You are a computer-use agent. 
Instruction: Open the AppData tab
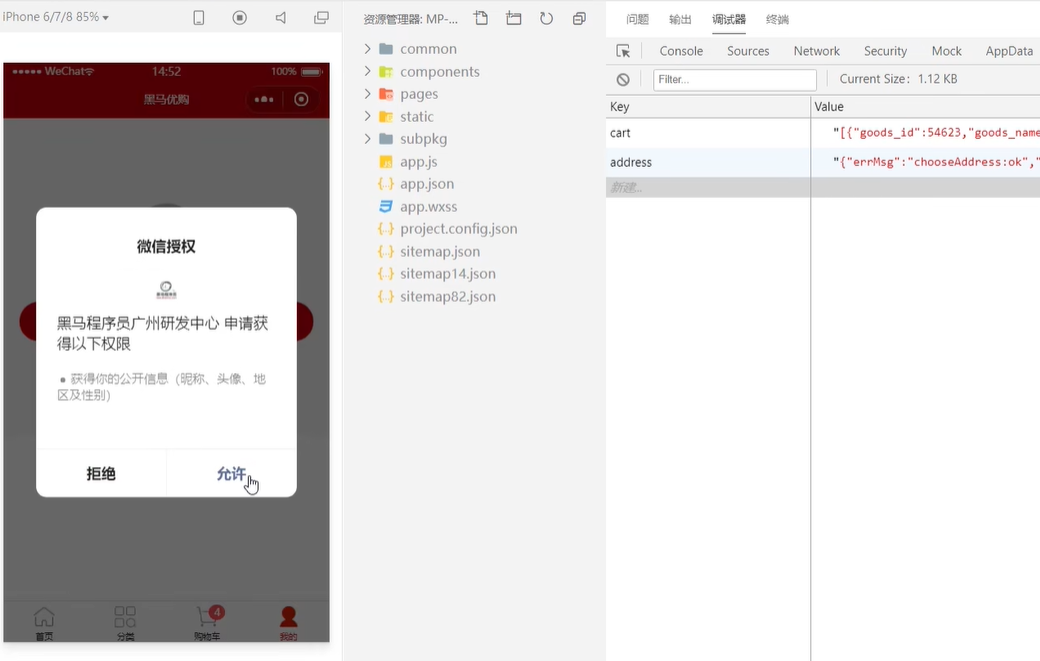pyautogui.click(x=1009, y=51)
